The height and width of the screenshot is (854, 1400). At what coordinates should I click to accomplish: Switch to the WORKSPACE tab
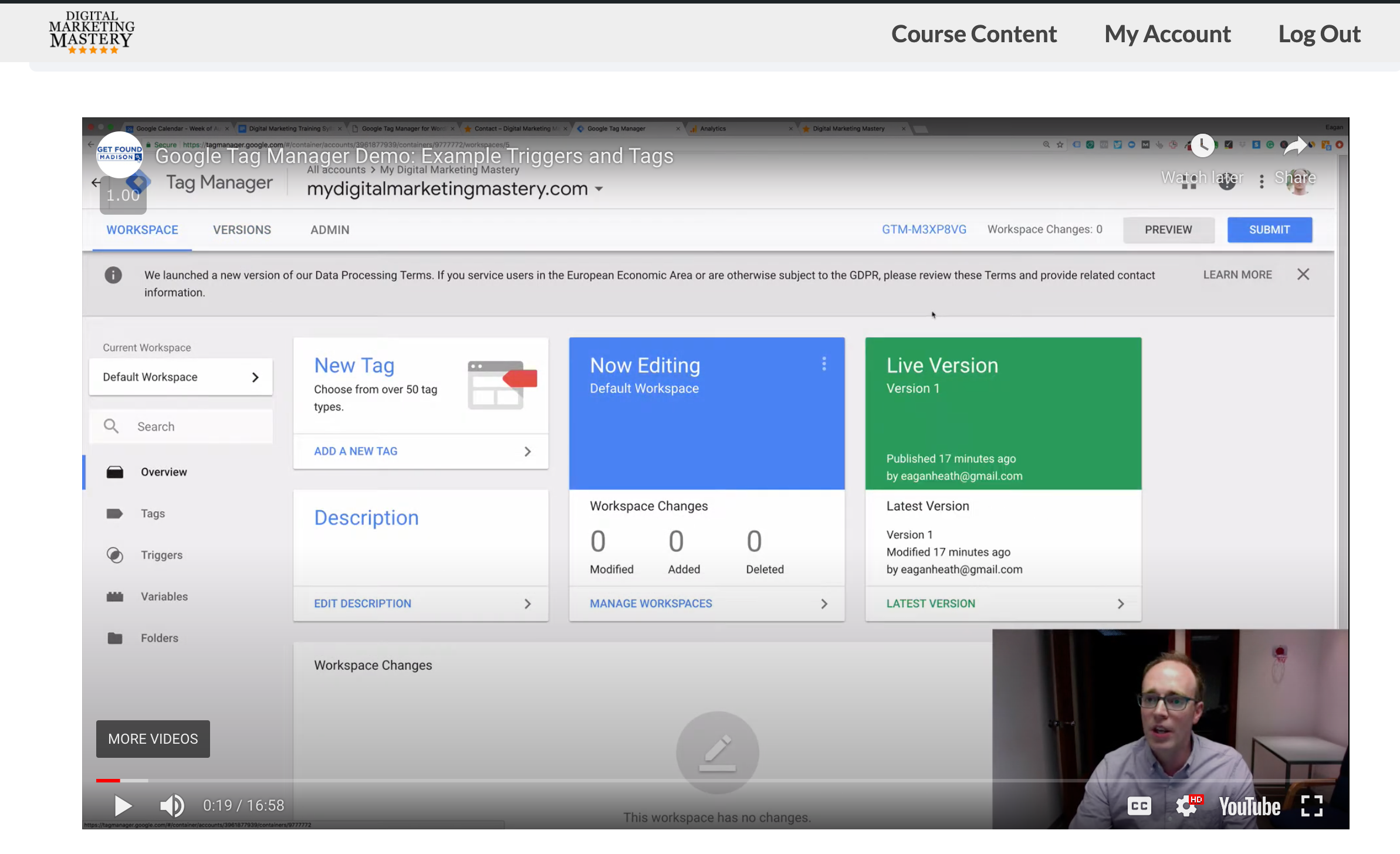point(142,230)
